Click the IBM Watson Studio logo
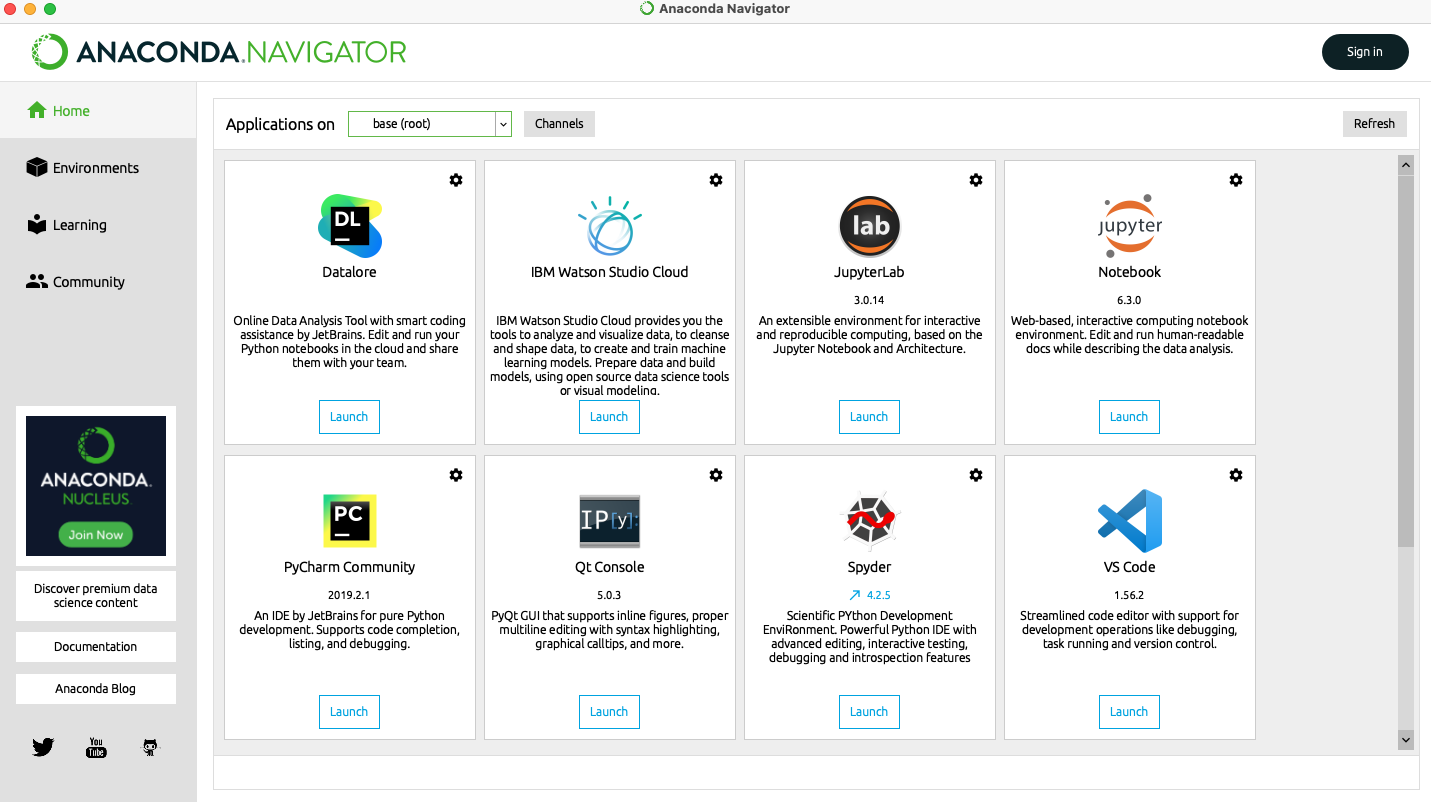 (x=610, y=226)
